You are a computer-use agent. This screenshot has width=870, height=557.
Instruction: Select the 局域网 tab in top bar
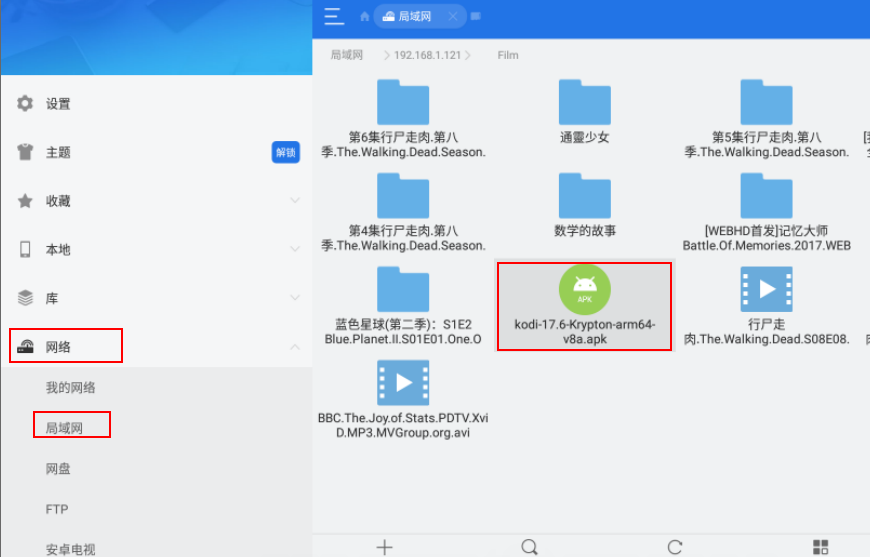[419, 17]
